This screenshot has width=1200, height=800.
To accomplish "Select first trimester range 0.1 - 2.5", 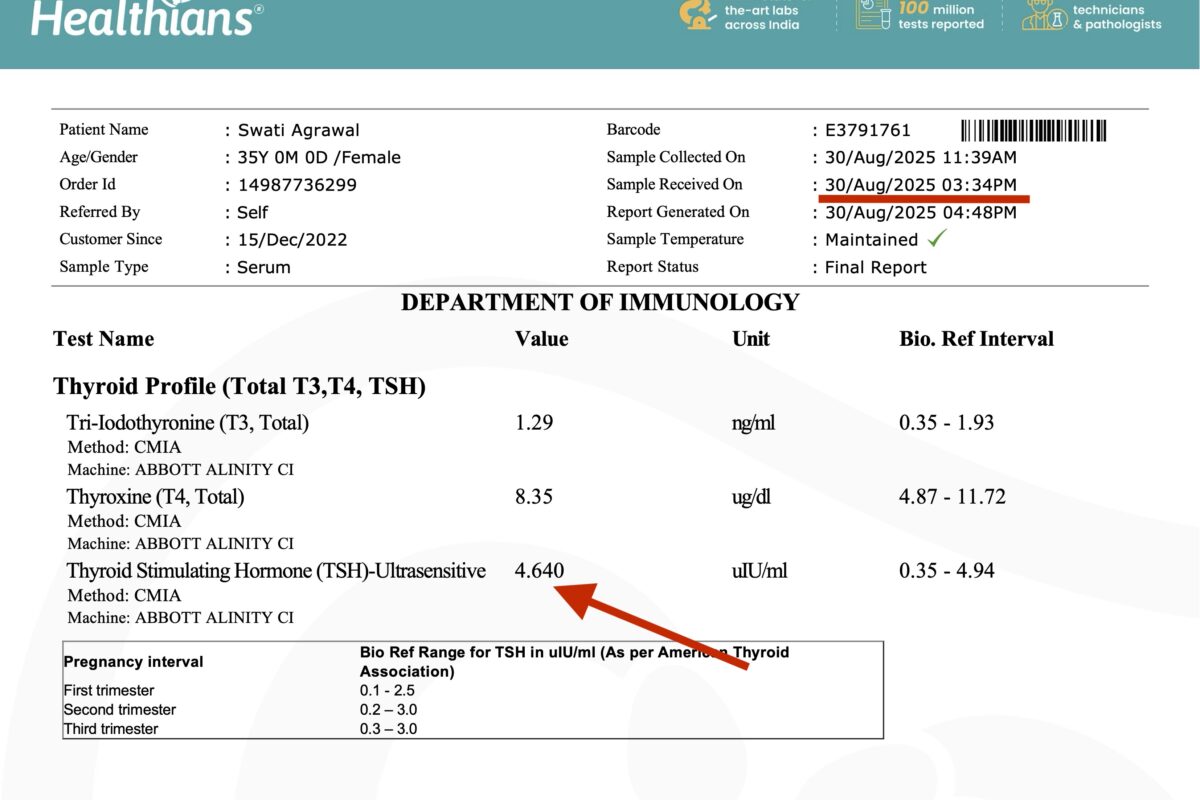I will 387,691.
